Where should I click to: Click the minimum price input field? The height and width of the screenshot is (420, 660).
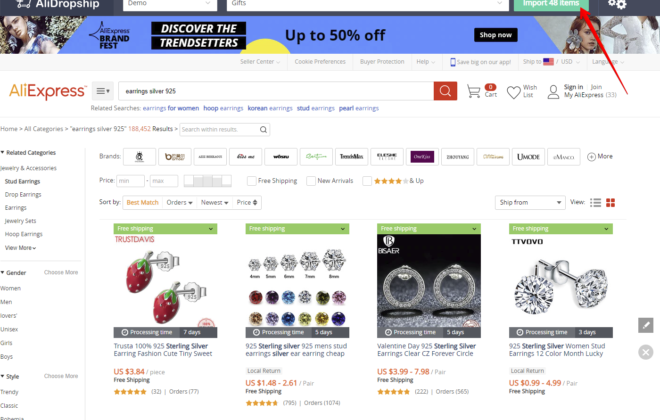(x=130, y=181)
